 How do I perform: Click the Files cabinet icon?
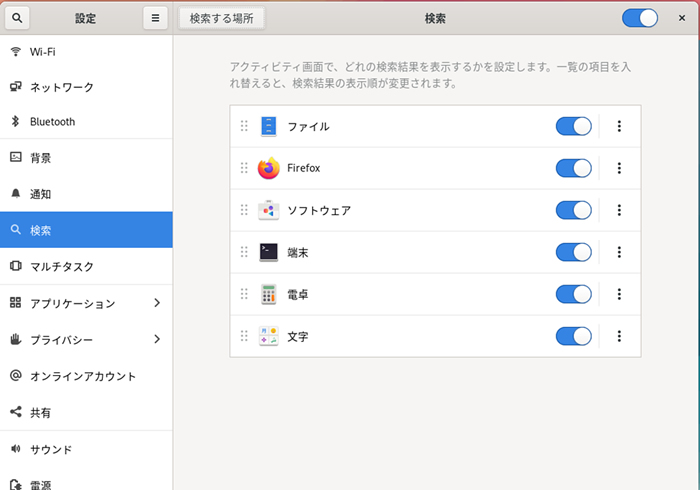pyautogui.click(x=268, y=126)
